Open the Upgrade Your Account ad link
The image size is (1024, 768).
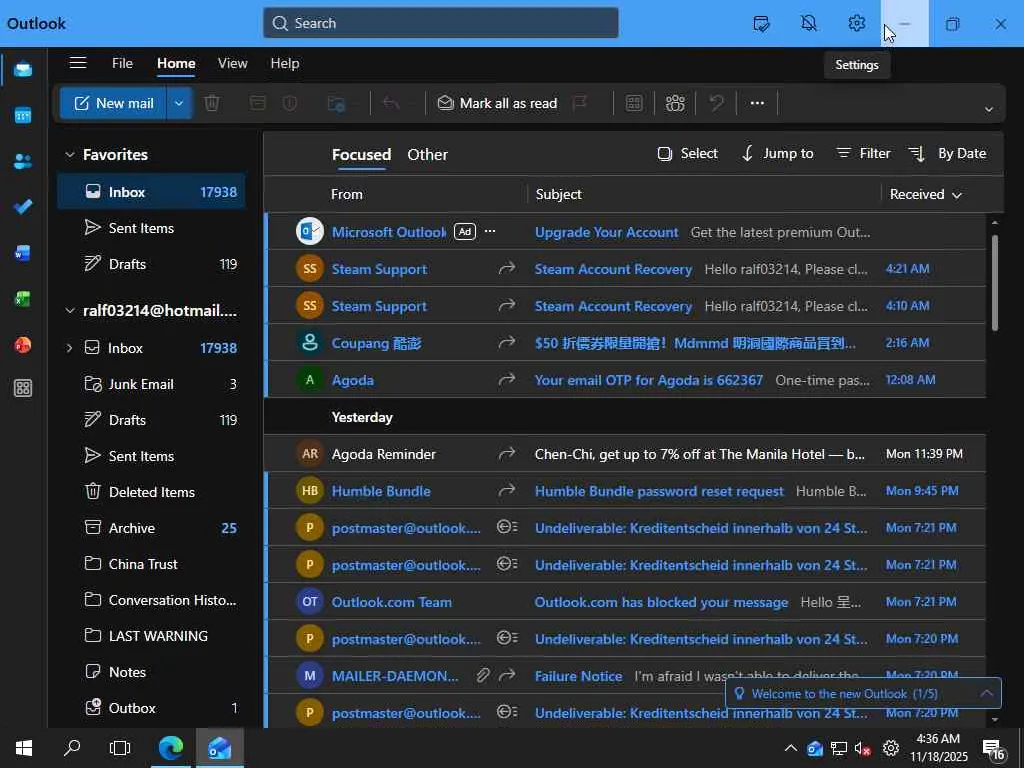606,232
